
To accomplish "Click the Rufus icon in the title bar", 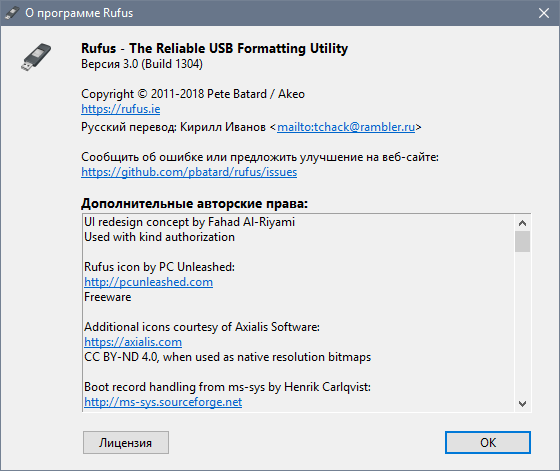I will [12, 13].
